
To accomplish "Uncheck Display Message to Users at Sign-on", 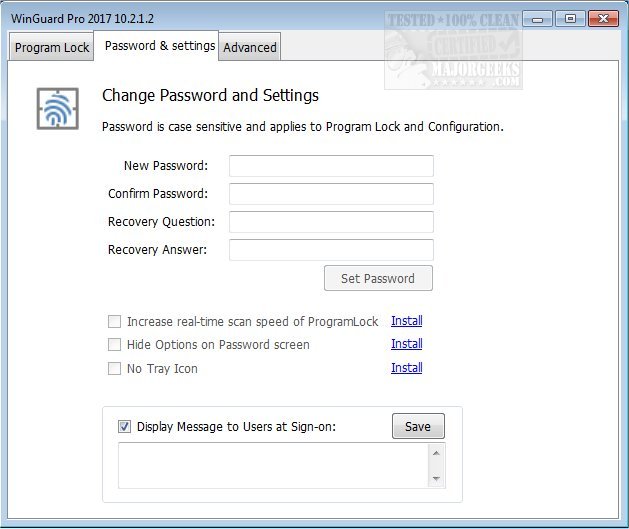I will coord(125,427).
